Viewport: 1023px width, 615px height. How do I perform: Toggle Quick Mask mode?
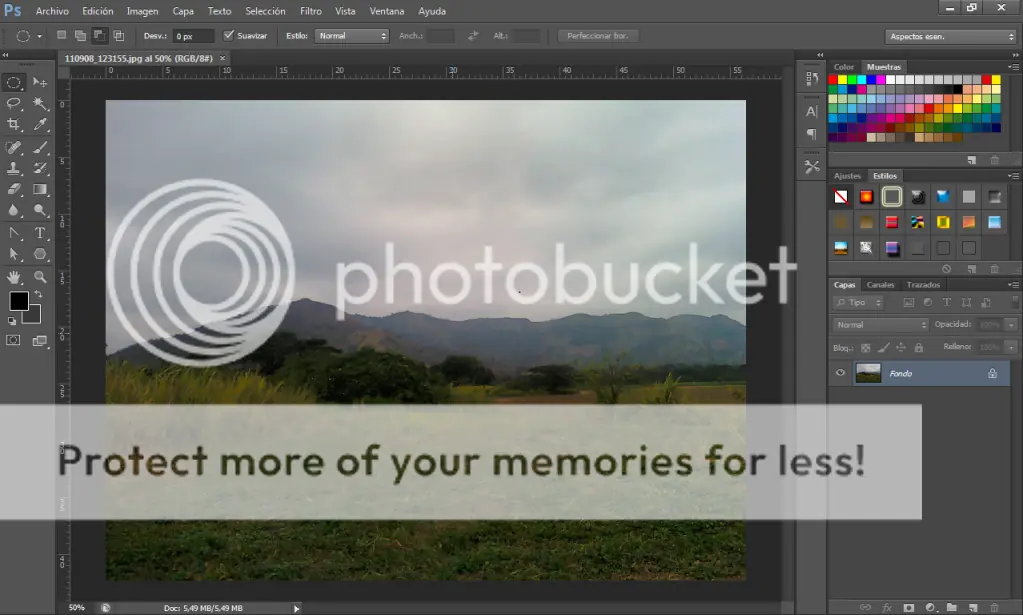click(x=13, y=340)
